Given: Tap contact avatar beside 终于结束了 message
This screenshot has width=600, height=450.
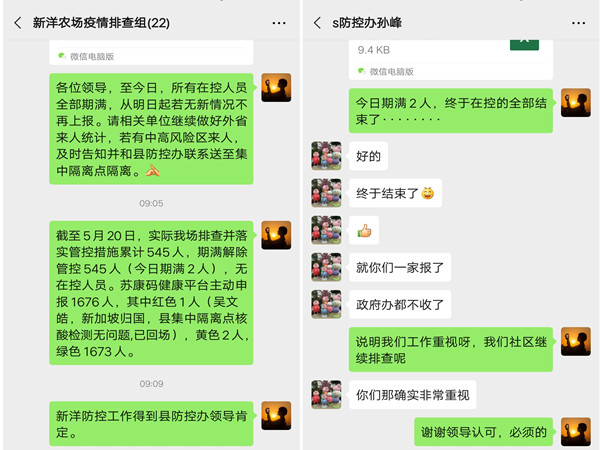Looking at the screenshot, I should (x=326, y=193).
